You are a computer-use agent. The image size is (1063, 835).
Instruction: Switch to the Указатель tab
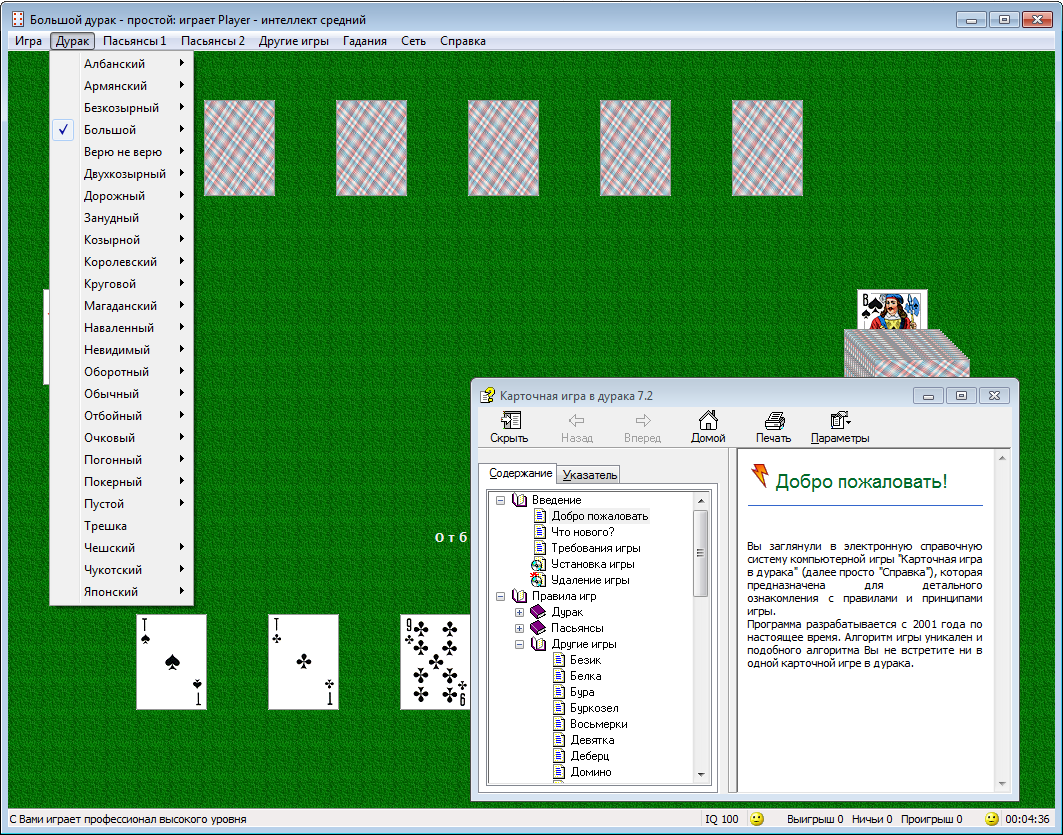[x=590, y=474]
